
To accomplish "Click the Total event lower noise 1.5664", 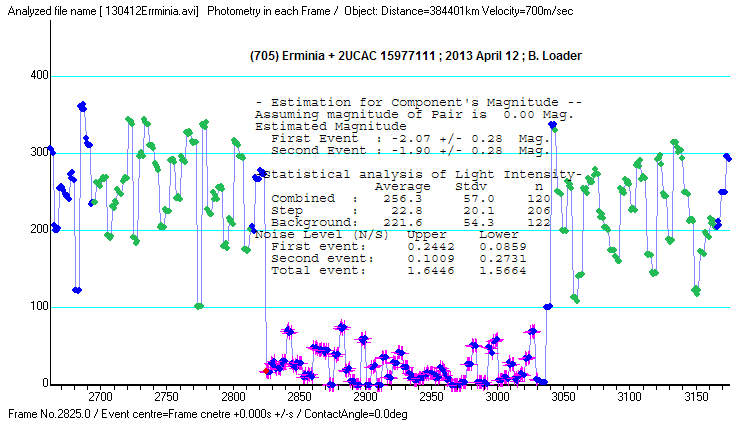I will pos(503,271).
